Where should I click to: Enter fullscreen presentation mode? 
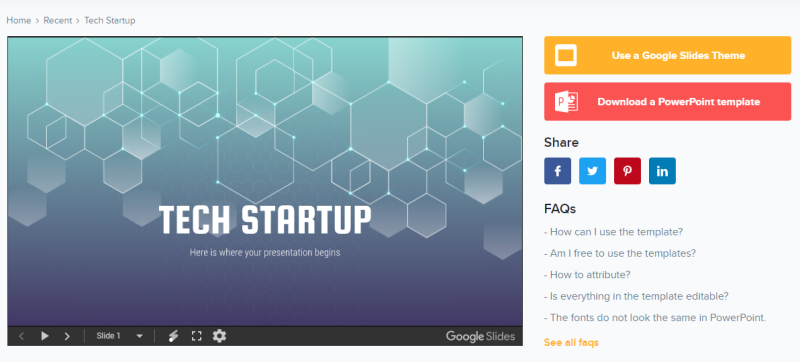pos(196,336)
